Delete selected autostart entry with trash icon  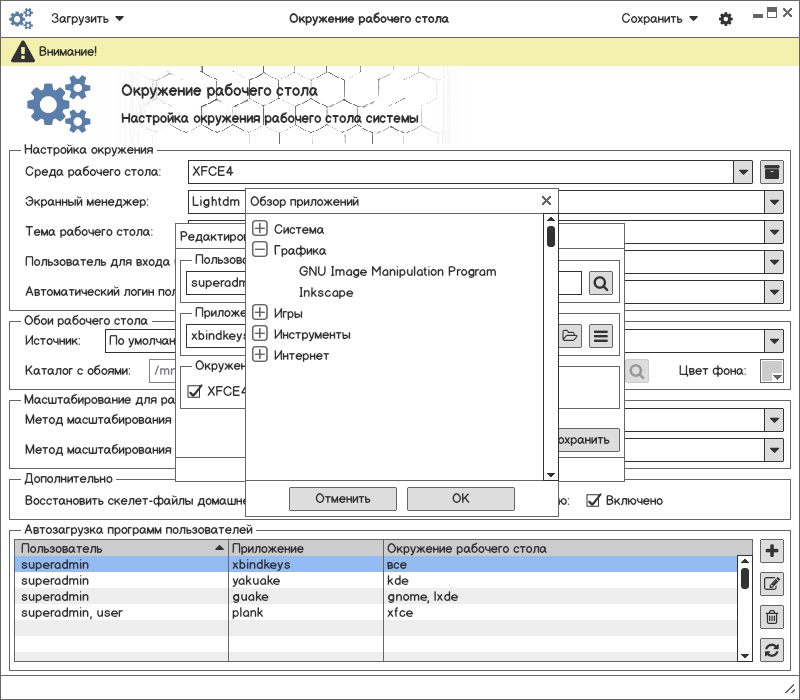(771, 617)
